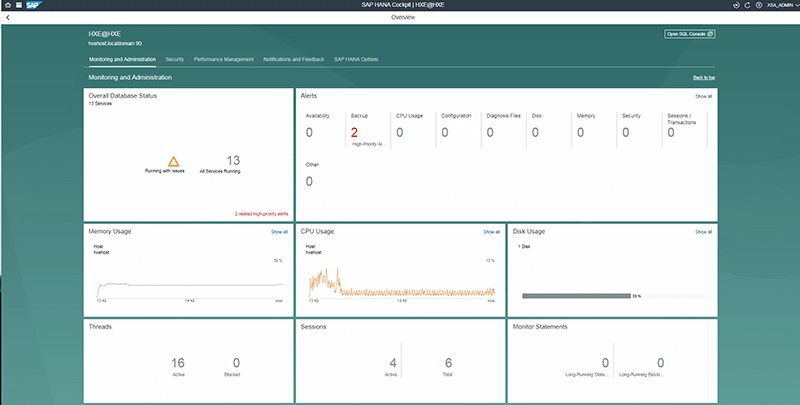Click the Sessions card title
The height and width of the screenshot is (405, 800).
[314, 327]
